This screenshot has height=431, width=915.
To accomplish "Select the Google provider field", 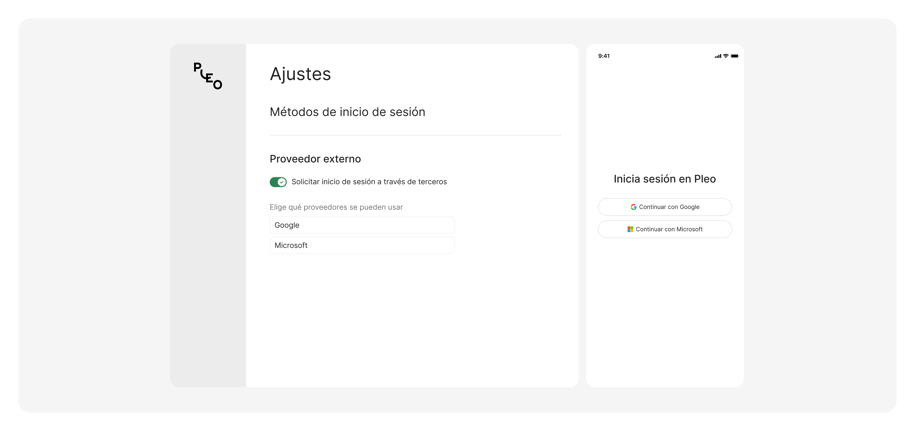I will click(362, 225).
